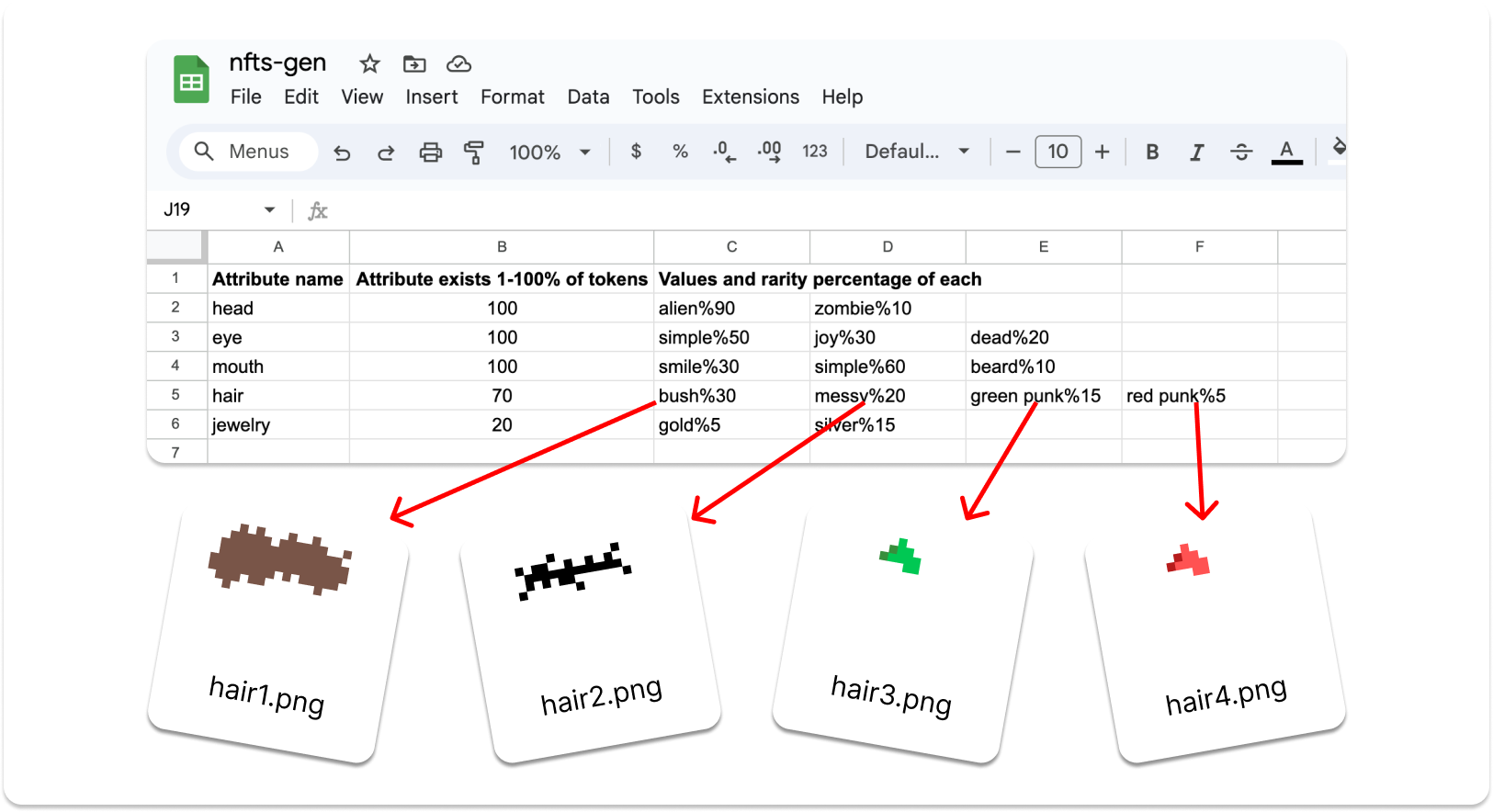
Task: Click the hair1.png brown hair card
Action: point(277,634)
